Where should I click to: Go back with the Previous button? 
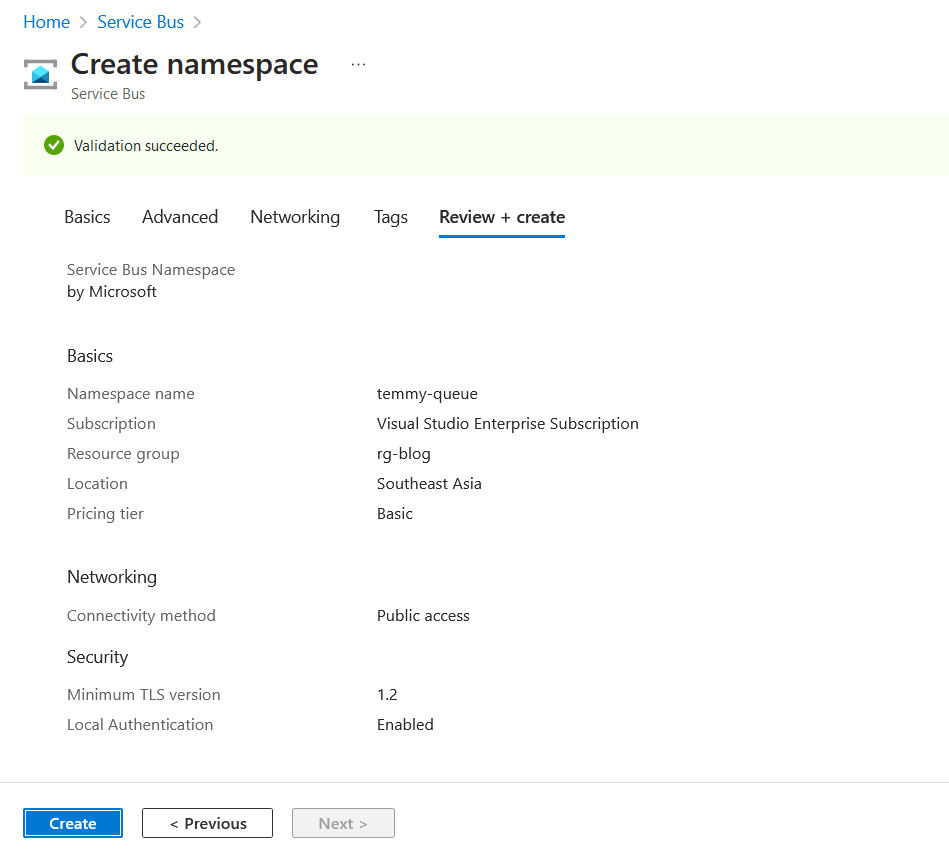coord(208,823)
